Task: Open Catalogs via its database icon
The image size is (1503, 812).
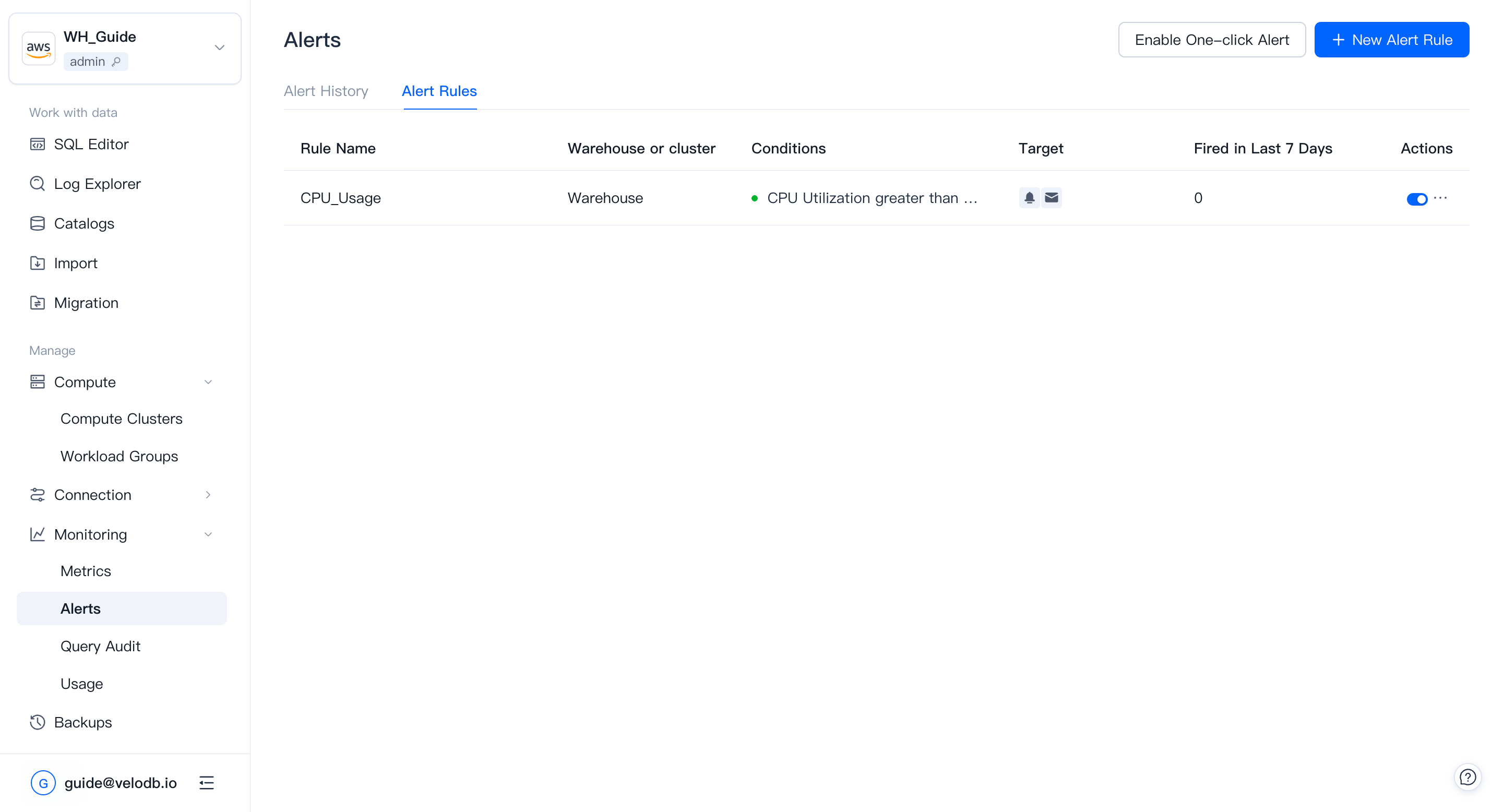Action: click(x=38, y=223)
